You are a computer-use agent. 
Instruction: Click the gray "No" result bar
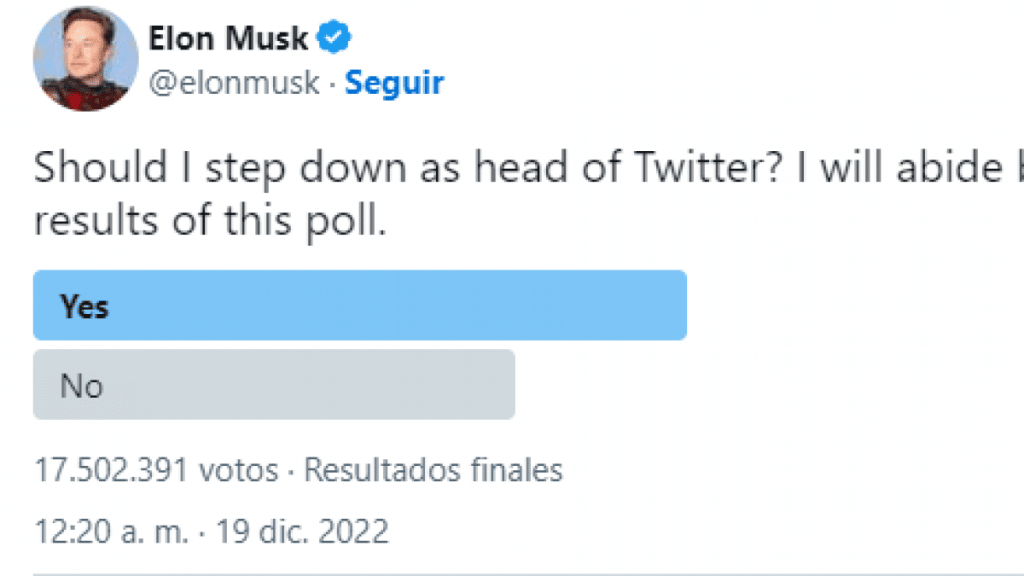[x=273, y=385]
